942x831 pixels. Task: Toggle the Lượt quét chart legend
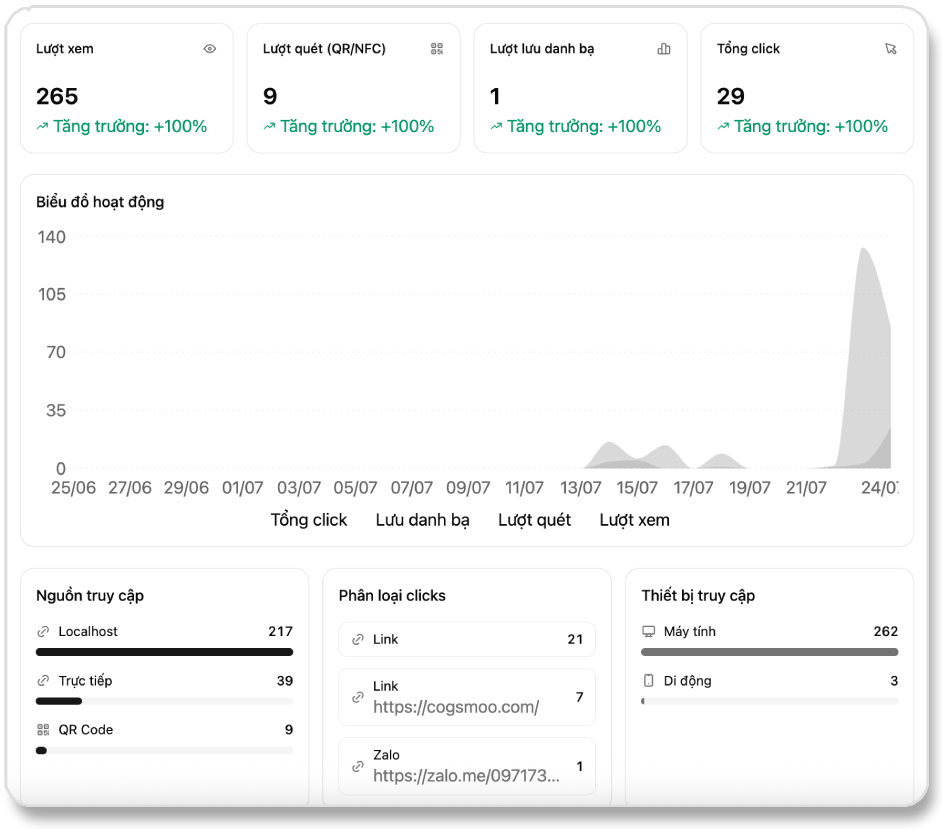click(534, 520)
